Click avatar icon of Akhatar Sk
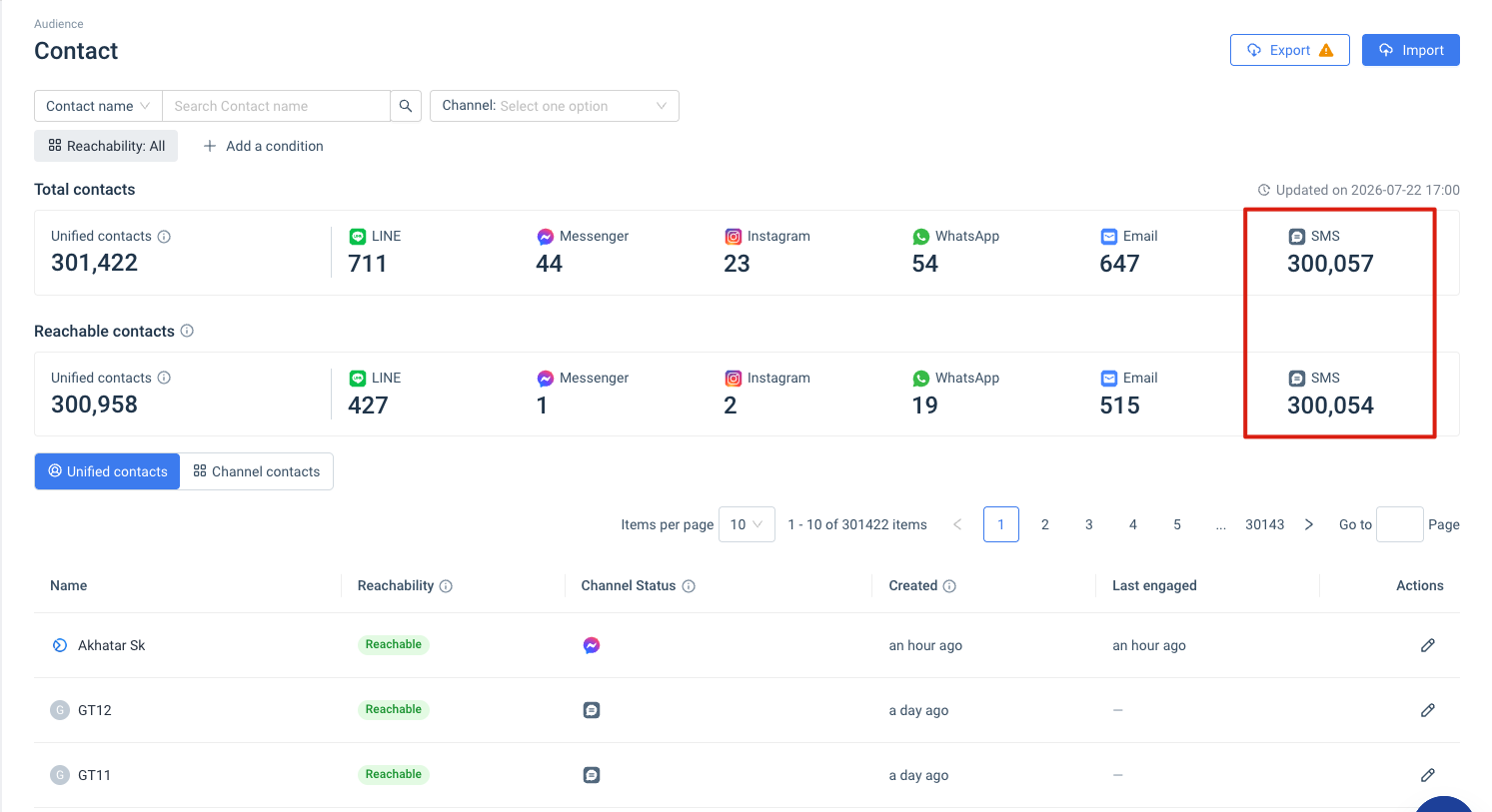 coord(60,645)
